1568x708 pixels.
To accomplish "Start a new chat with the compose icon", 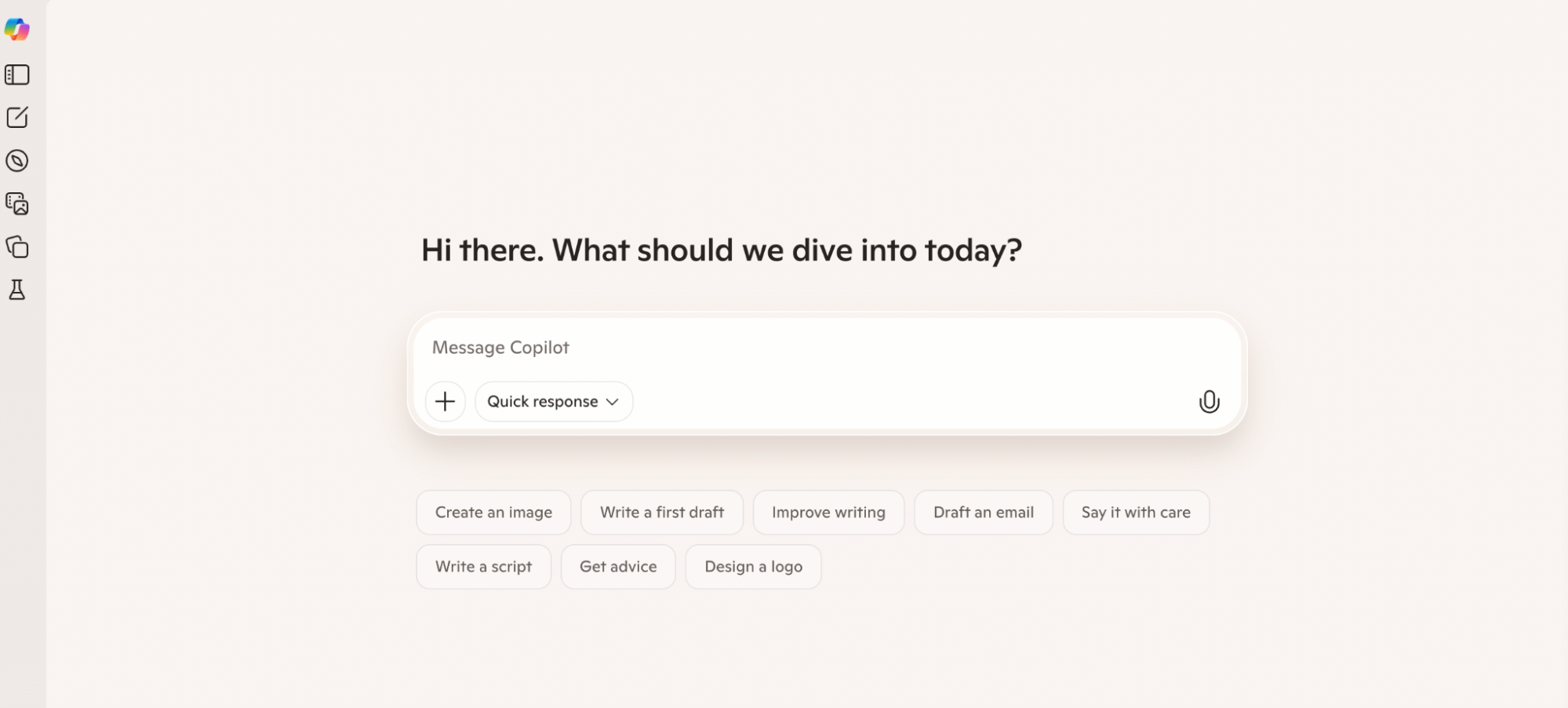I will point(17,118).
